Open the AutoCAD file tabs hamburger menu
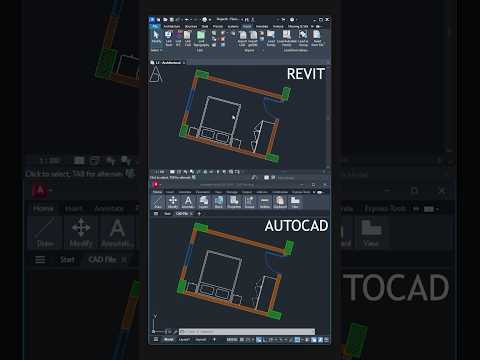This screenshot has height=360, width=480. point(156,214)
